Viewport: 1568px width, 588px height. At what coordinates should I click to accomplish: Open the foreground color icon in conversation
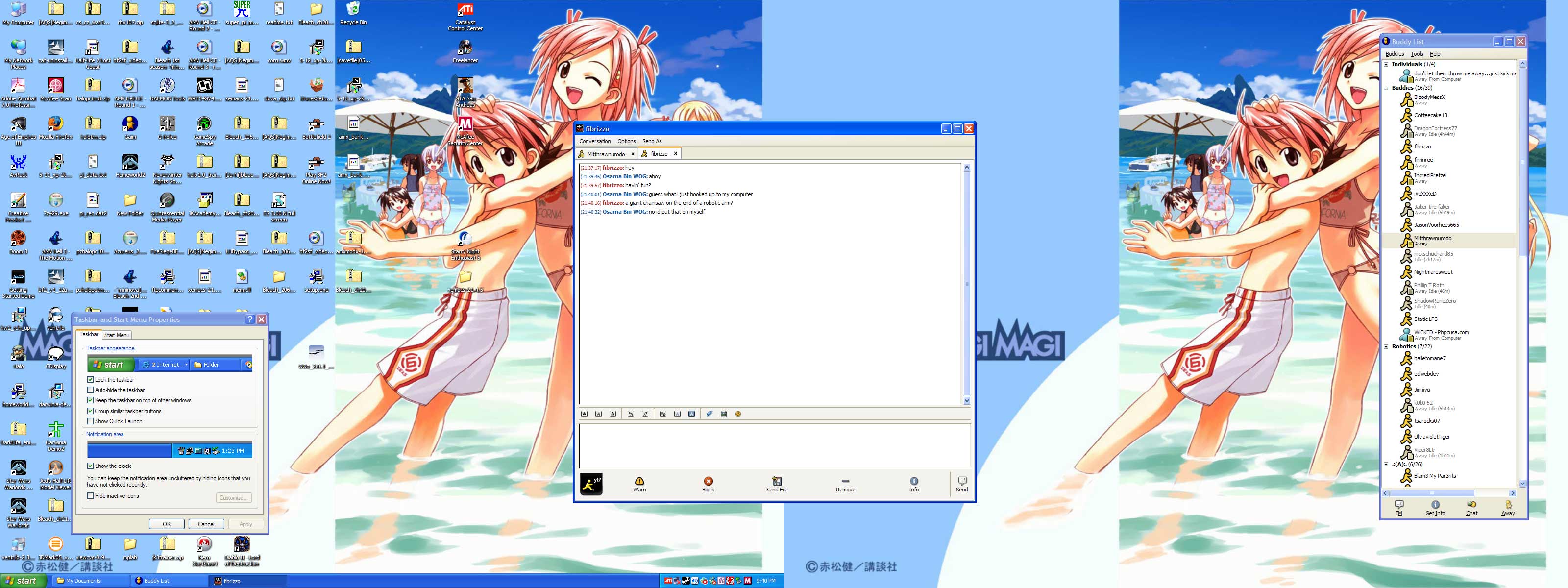point(678,414)
